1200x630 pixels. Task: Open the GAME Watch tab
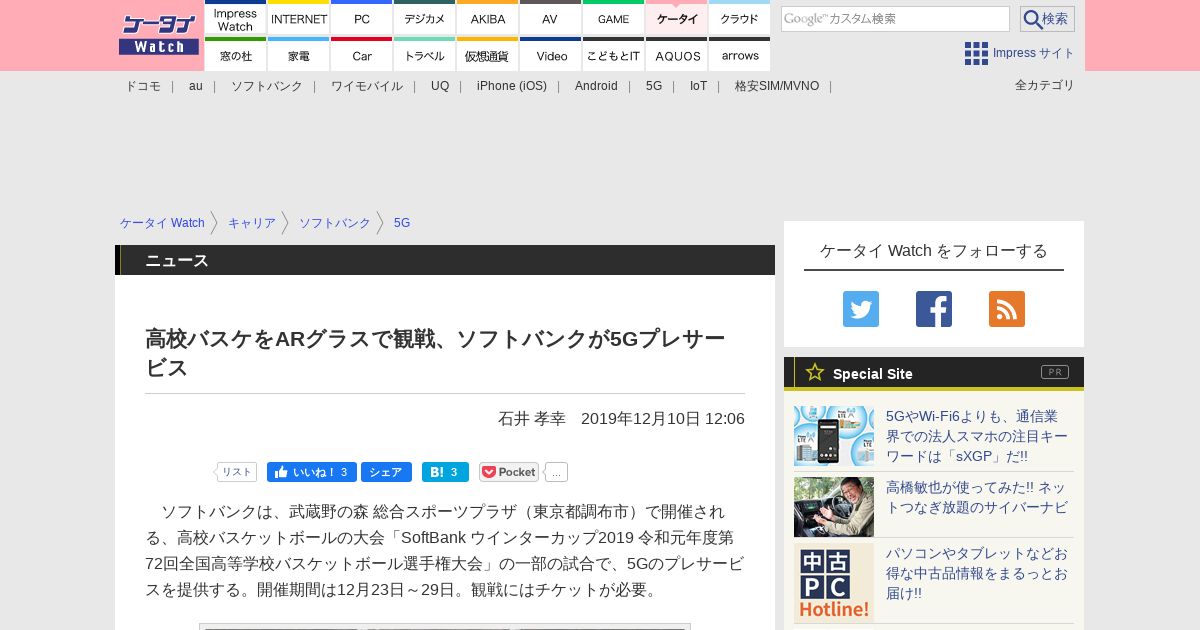point(614,19)
